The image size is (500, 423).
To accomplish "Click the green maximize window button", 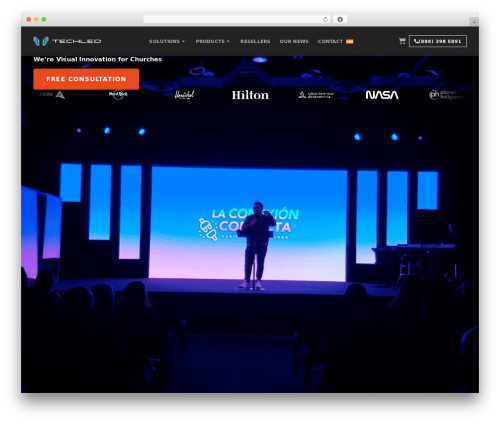I will pyautogui.click(x=44, y=19).
